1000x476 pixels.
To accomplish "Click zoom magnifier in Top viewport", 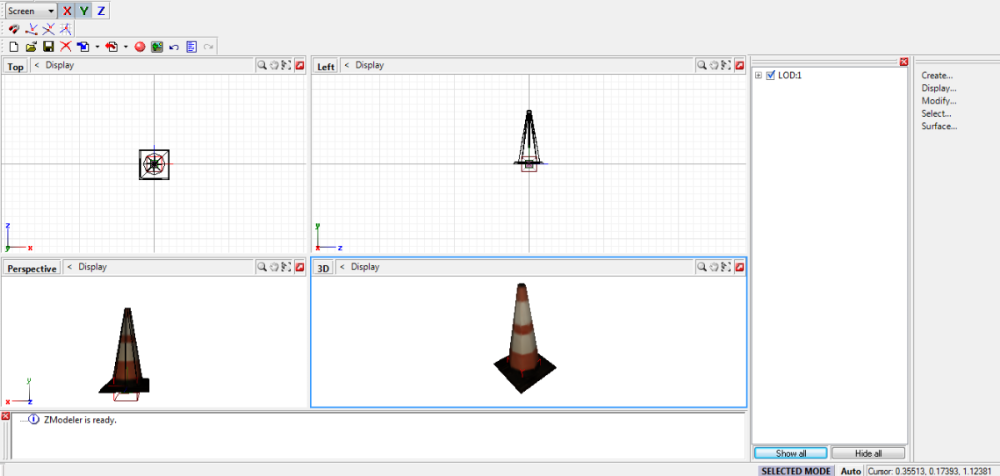I will pyautogui.click(x=262, y=66).
